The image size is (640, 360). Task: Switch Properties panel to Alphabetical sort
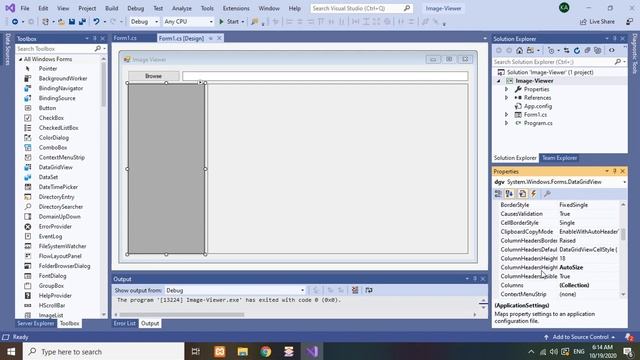[509, 194]
